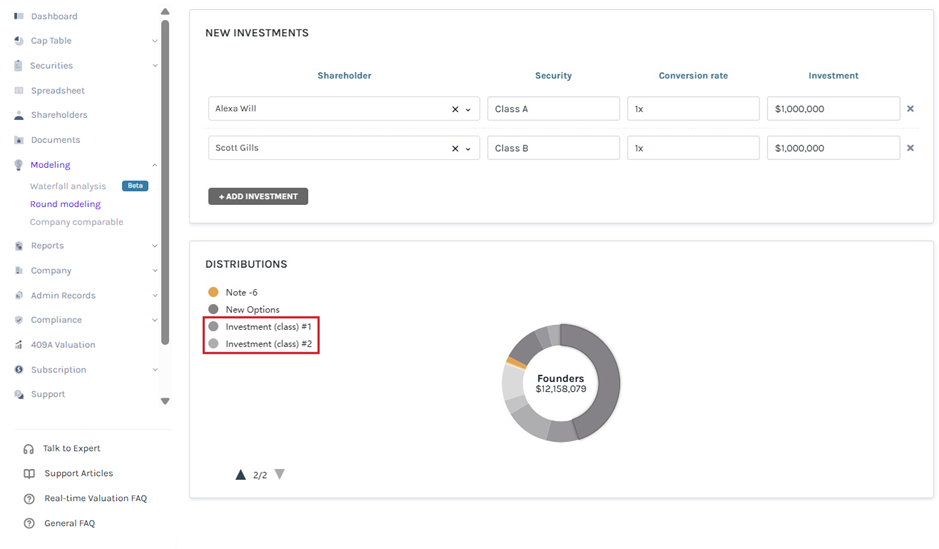Viewport: 939px width, 549px height.
Task: Click Alexa Will conversion rate field
Action: tap(693, 109)
